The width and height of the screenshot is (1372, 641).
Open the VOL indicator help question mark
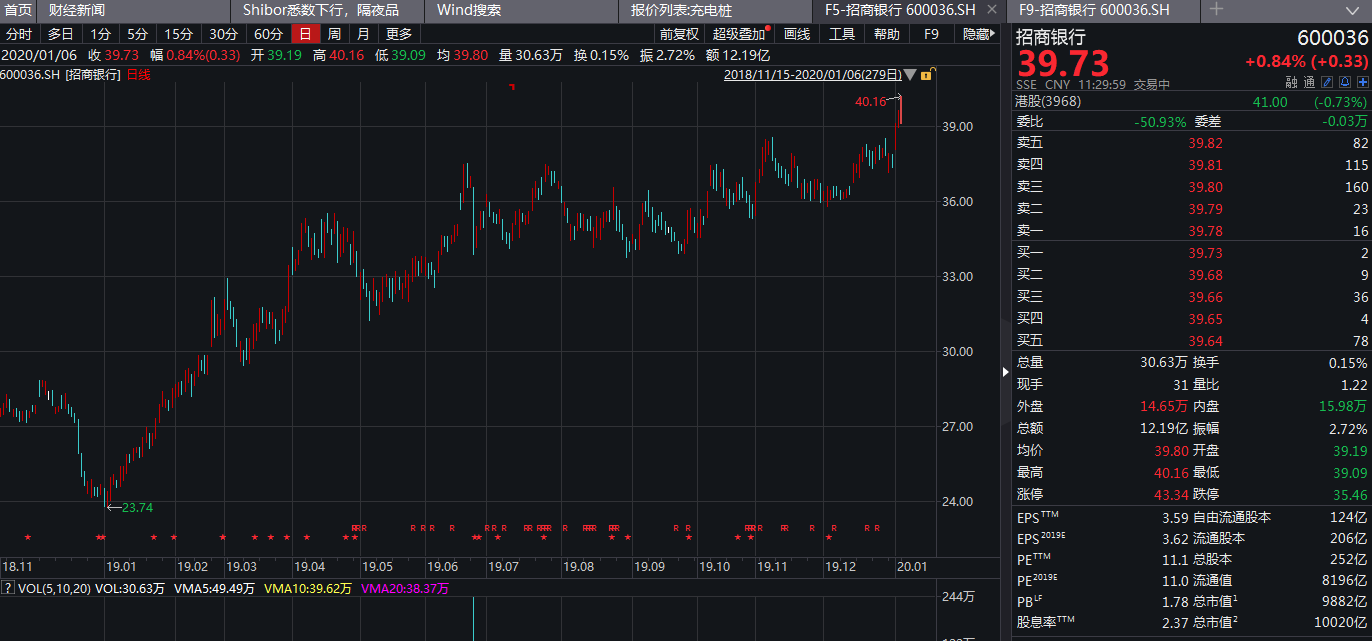coord(8,589)
